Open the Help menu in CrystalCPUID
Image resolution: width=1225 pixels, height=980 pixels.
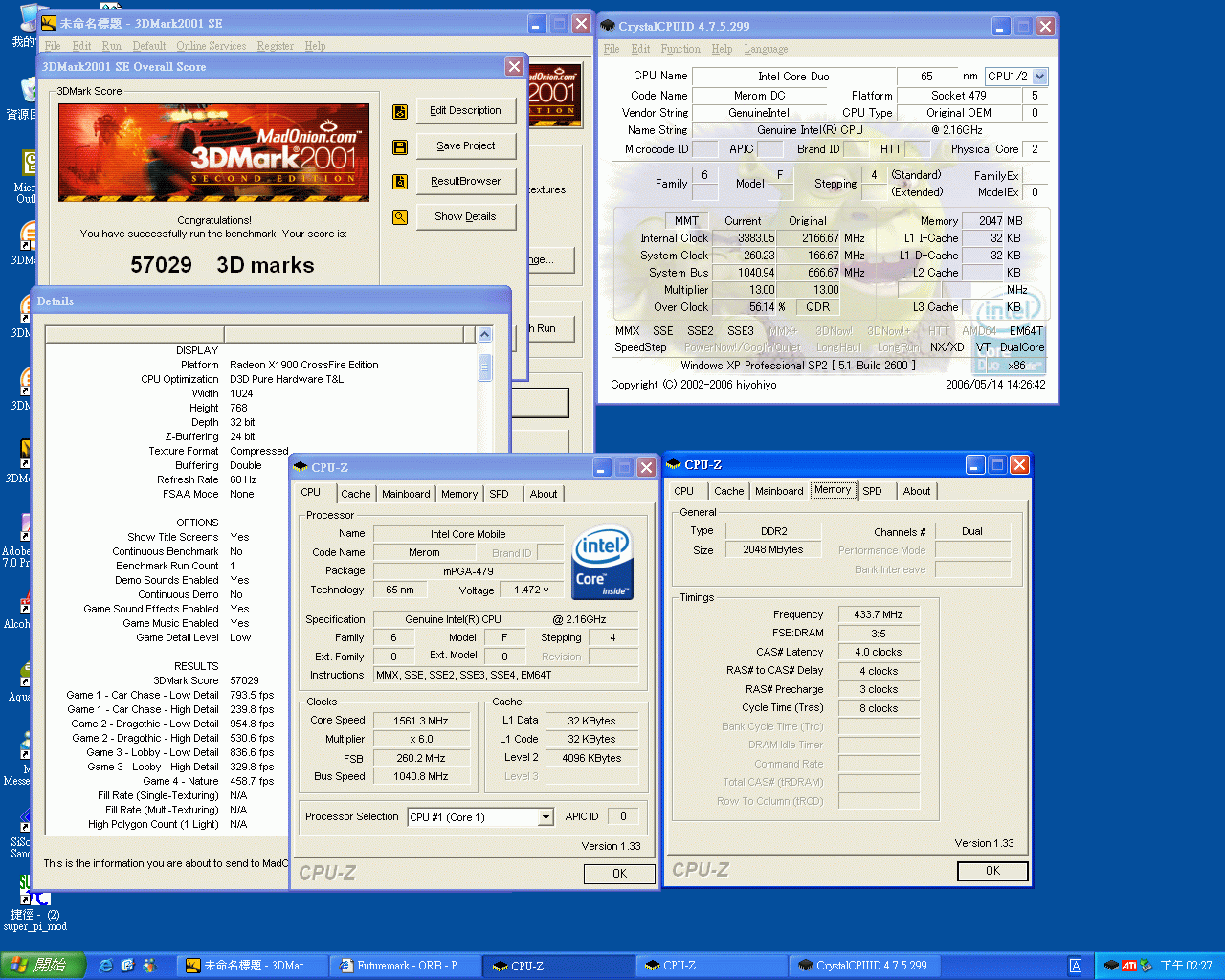pos(722,49)
